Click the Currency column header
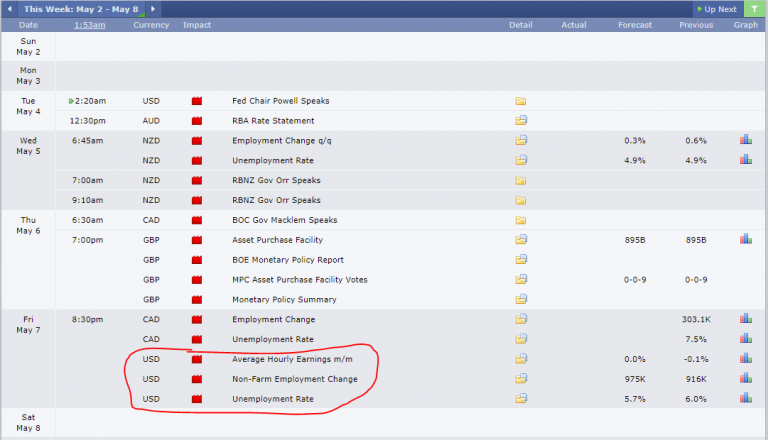768x440 pixels. tap(151, 24)
